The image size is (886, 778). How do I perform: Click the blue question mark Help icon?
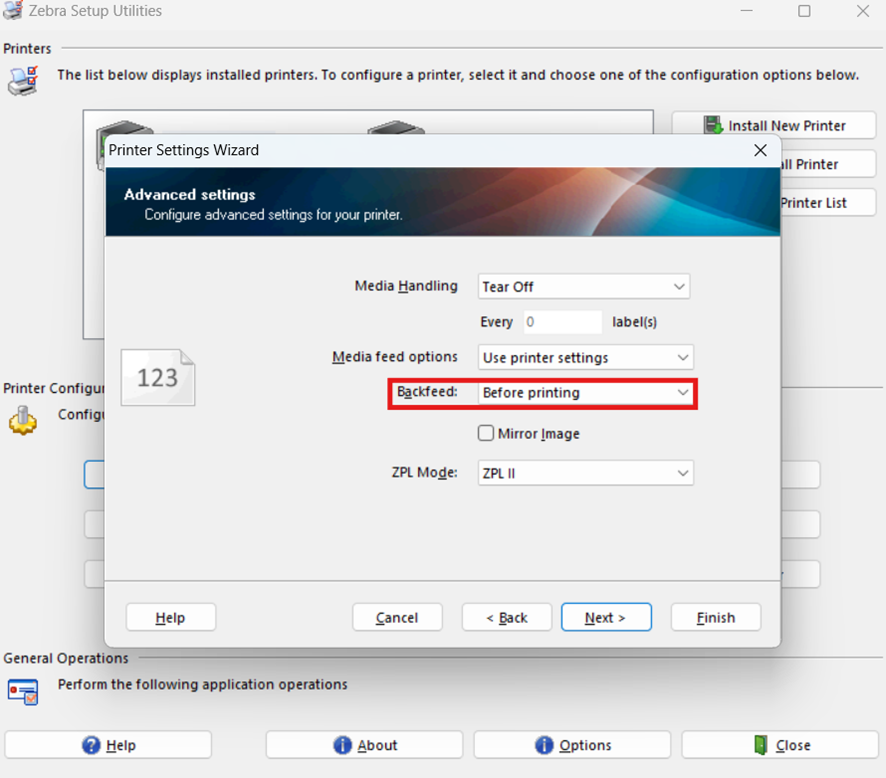[x=91, y=745]
